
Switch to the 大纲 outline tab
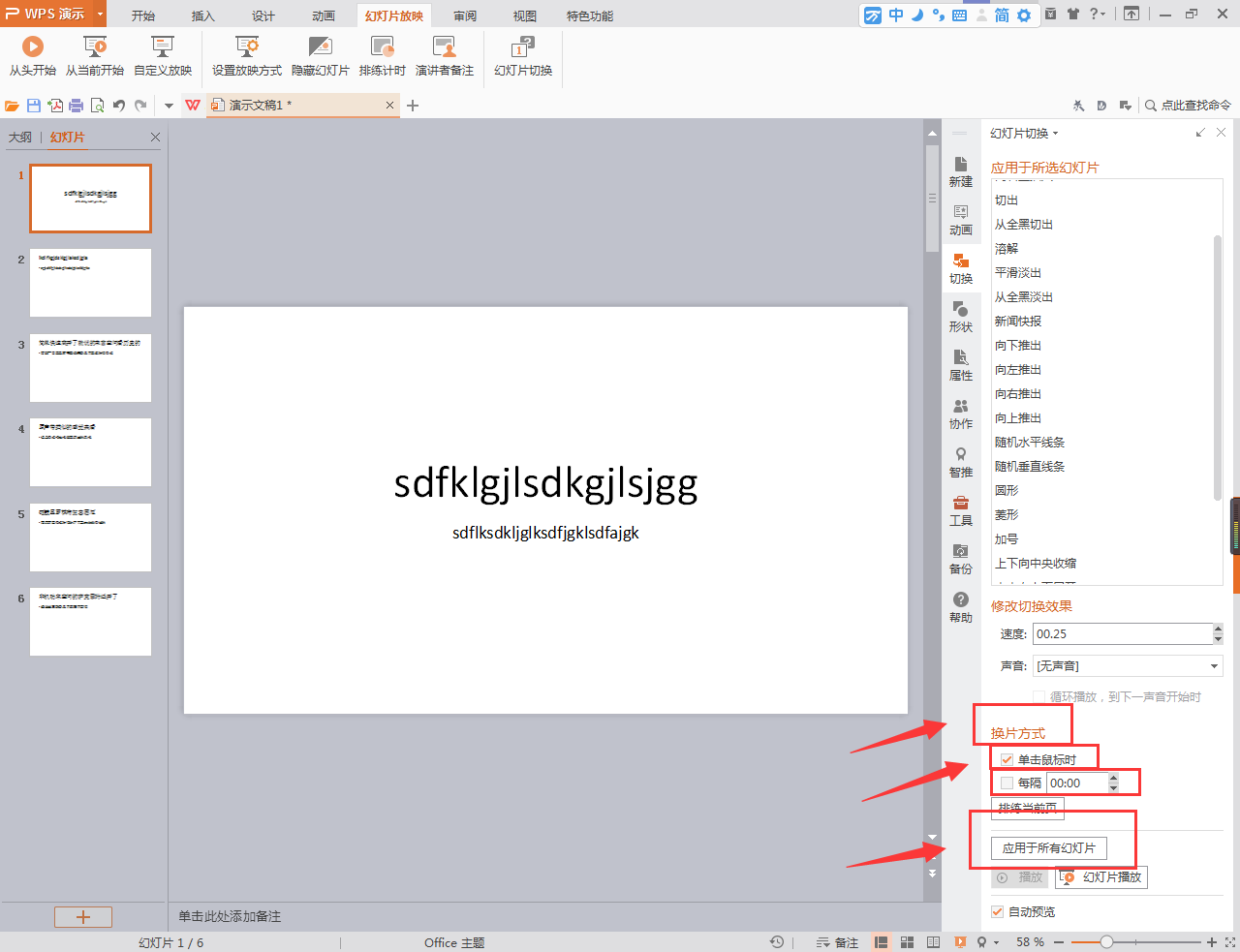[x=20, y=138]
